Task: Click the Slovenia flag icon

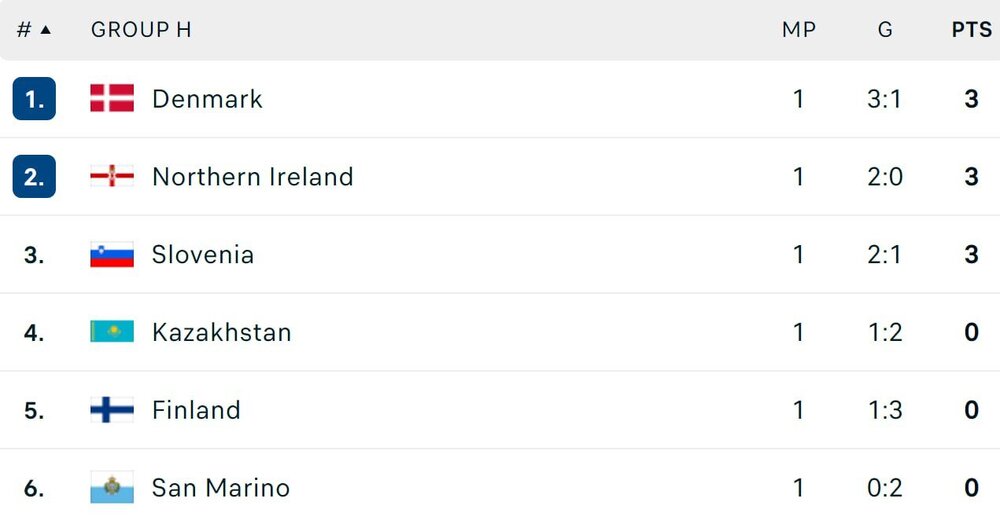Action: click(111, 255)
